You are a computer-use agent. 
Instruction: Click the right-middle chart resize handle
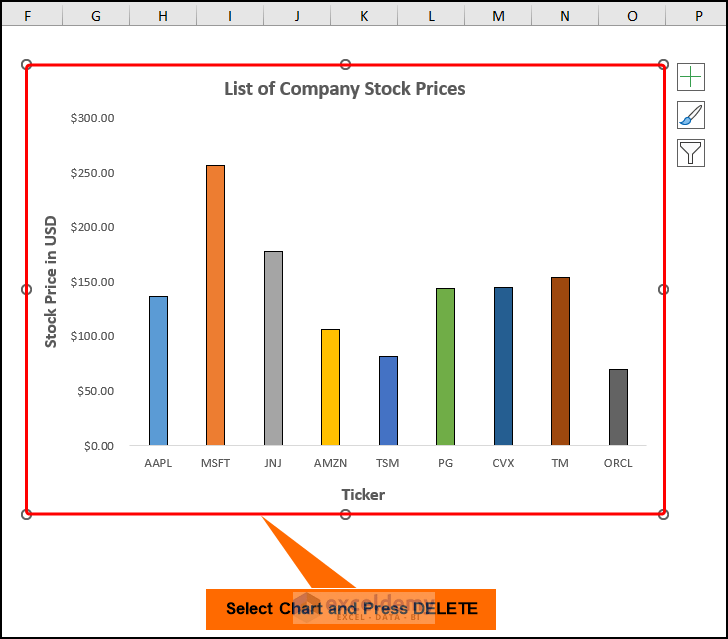[x=663, y=289]
